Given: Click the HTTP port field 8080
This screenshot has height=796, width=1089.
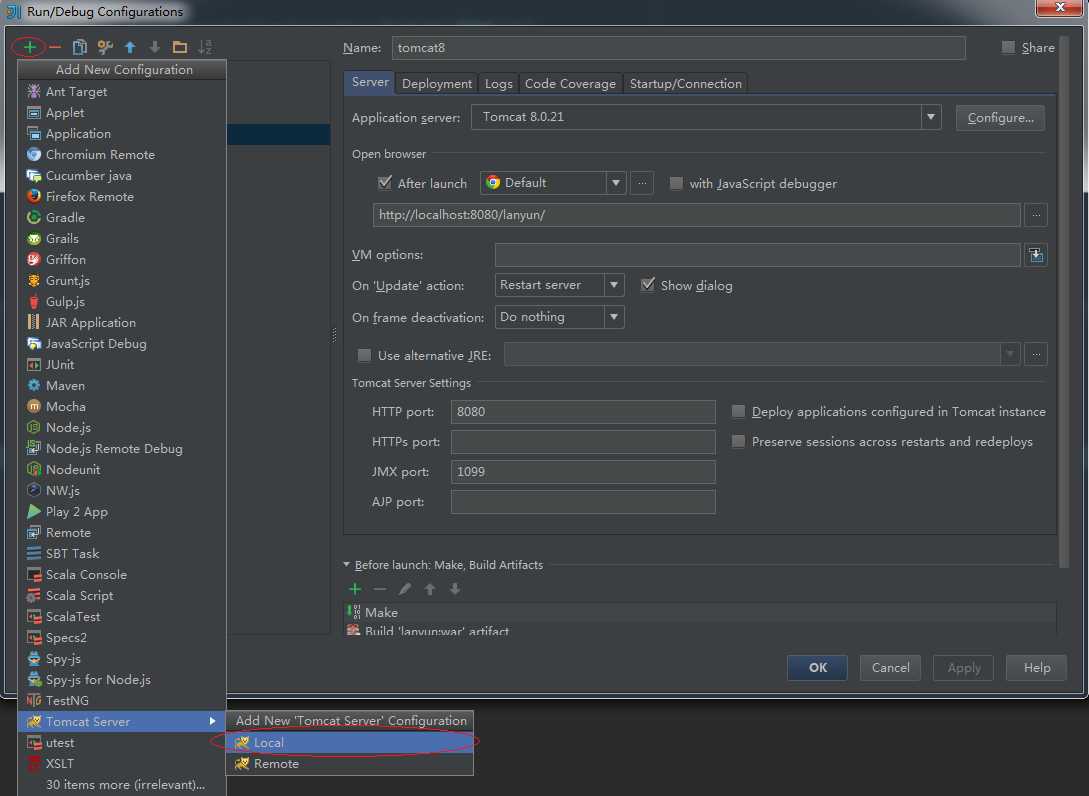Looking at the screenshot, I should coord(583,411).
